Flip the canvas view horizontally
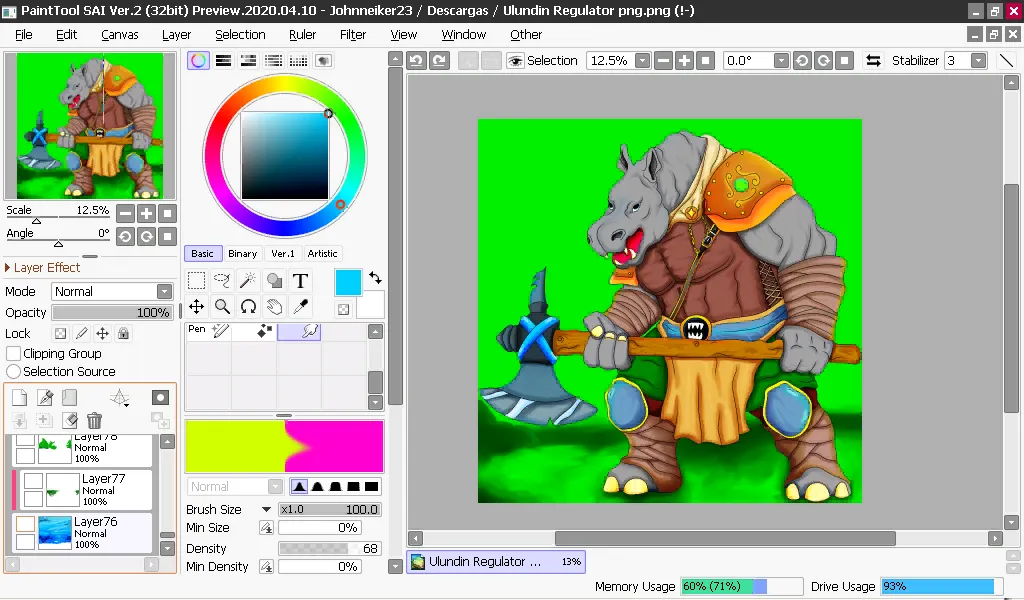The width and height of the screenshot is (1024, 600). point(873,61)
